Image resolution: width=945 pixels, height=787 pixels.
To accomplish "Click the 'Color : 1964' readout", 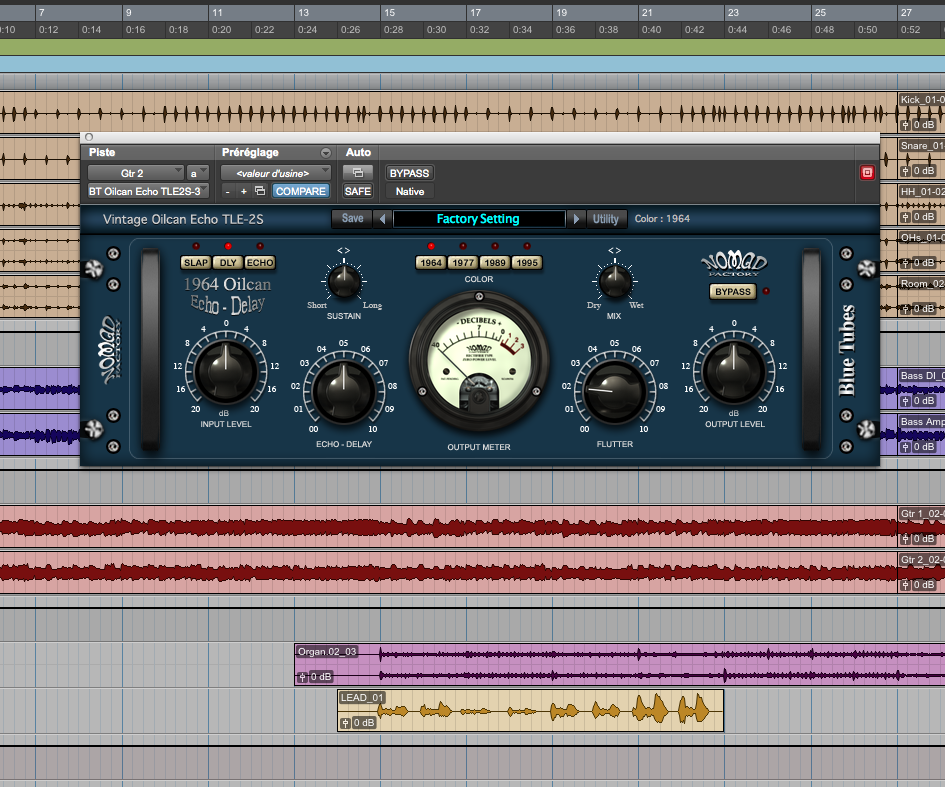I will tap(662, 219).
